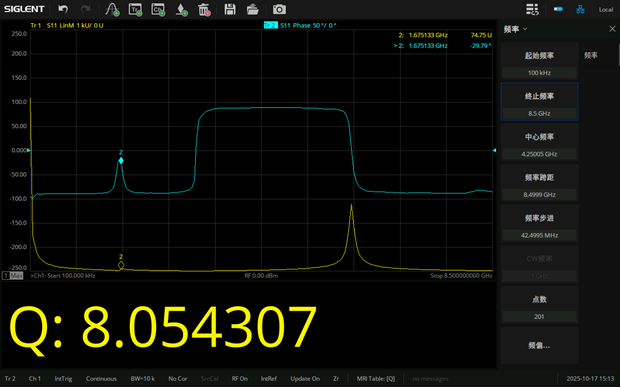Click RF 0.00 dBm power label
Image resolution: width=621 pixels, height=388 pixels.
point(261,276)
